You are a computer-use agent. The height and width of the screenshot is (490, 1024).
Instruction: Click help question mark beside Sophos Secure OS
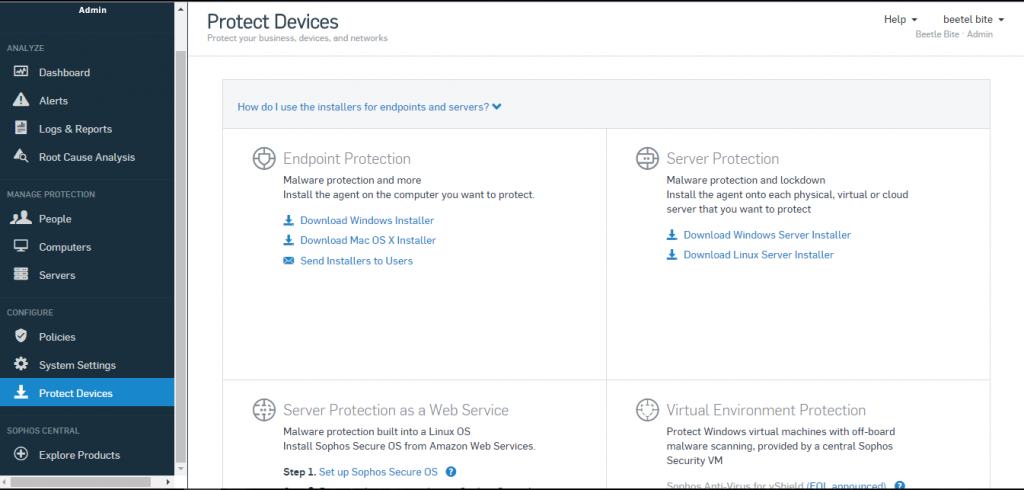451,472
